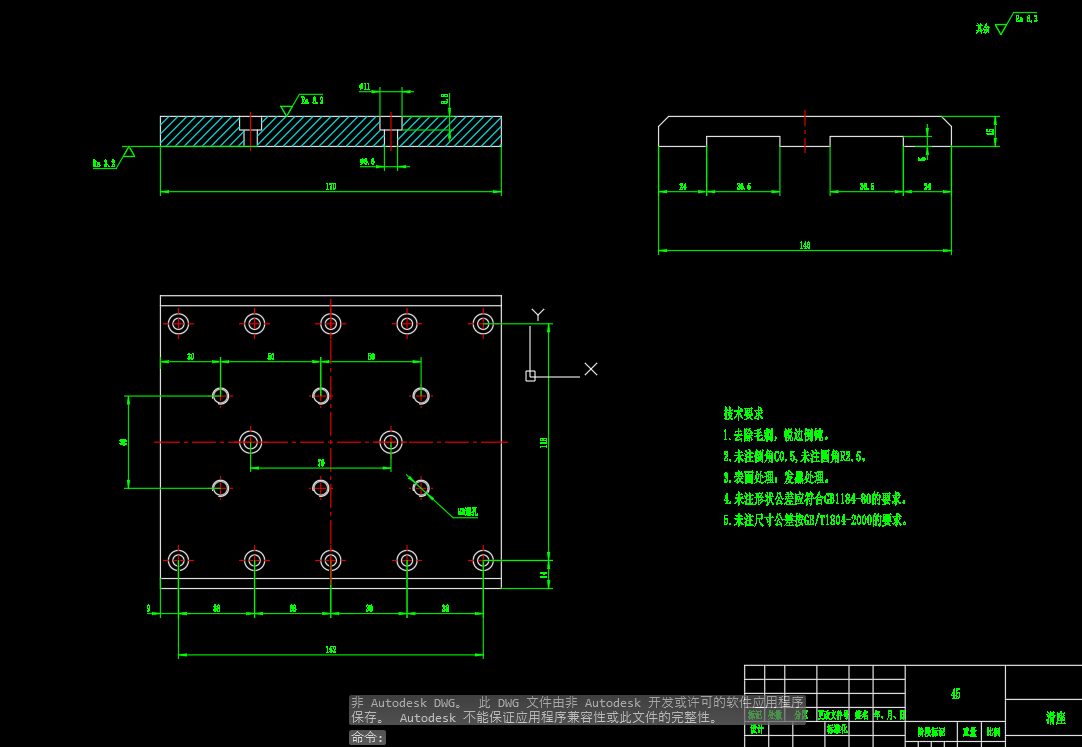Select the Ra 3.2 symbol on section bottom face
Screen dimensions: 1082x747
[113, 159]
